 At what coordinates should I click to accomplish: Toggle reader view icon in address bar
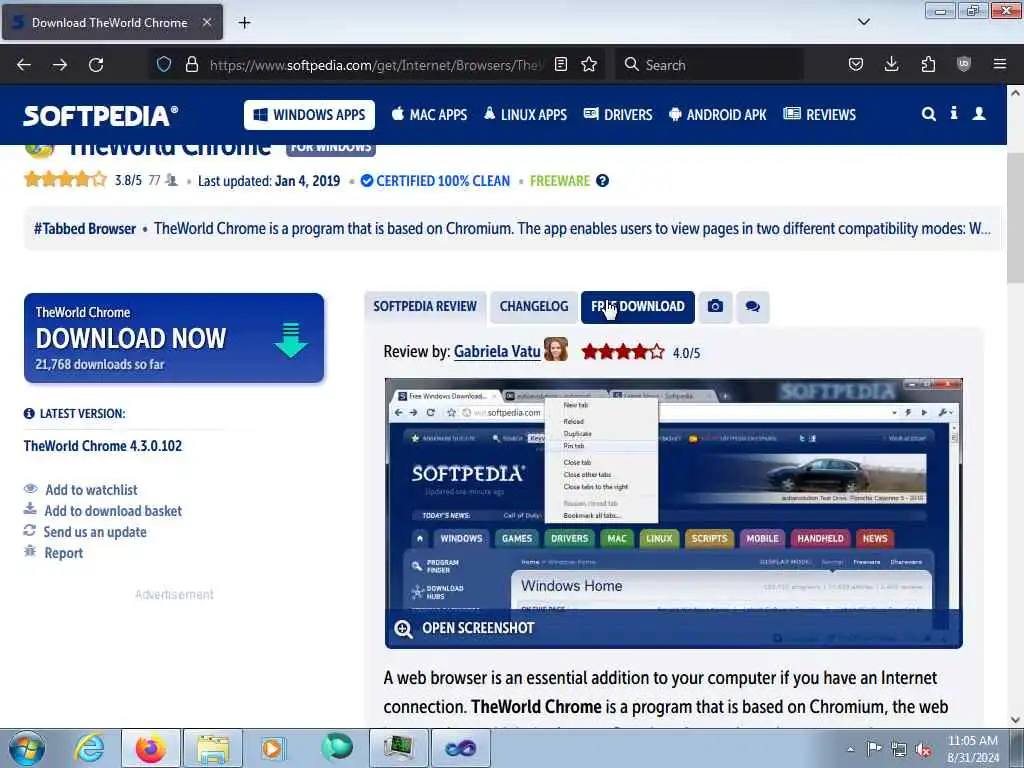560,64
